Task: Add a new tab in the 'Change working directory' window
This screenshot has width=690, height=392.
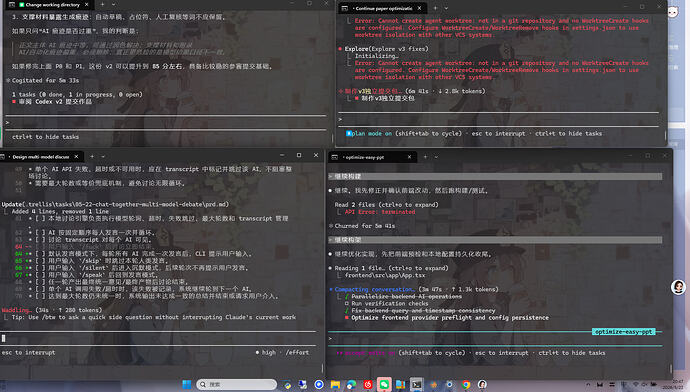Action: (103, 4)
